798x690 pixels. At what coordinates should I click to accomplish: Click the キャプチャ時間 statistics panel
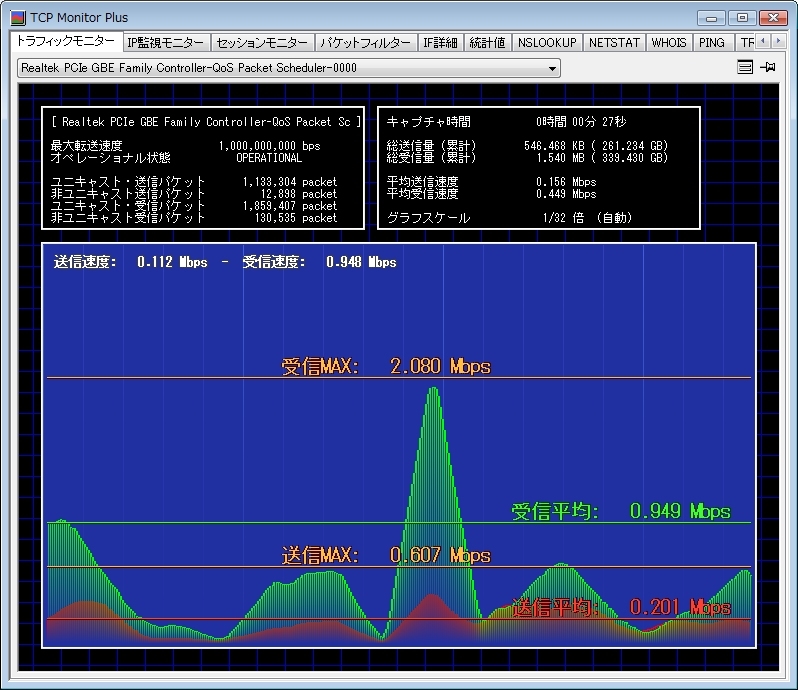pyautogui.click(x=538, y=168)
